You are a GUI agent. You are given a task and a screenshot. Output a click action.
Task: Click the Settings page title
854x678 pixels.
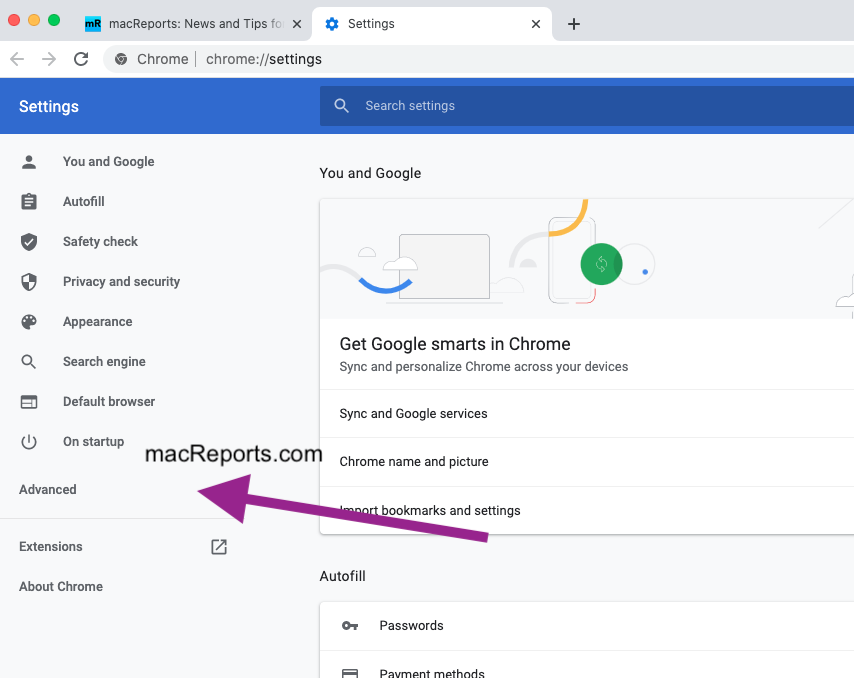(49, 107)
